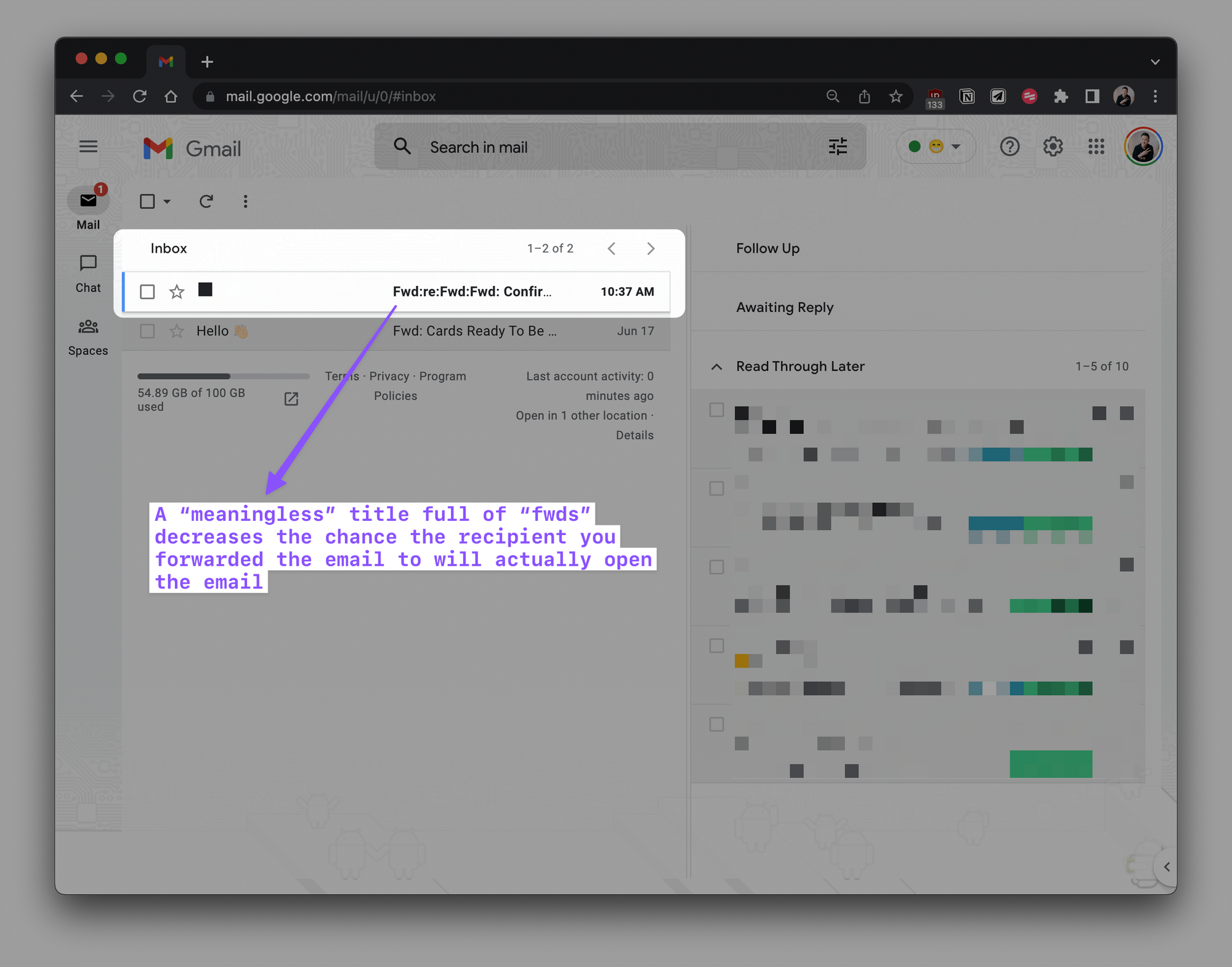Click the Privacy link

point(389,376)
